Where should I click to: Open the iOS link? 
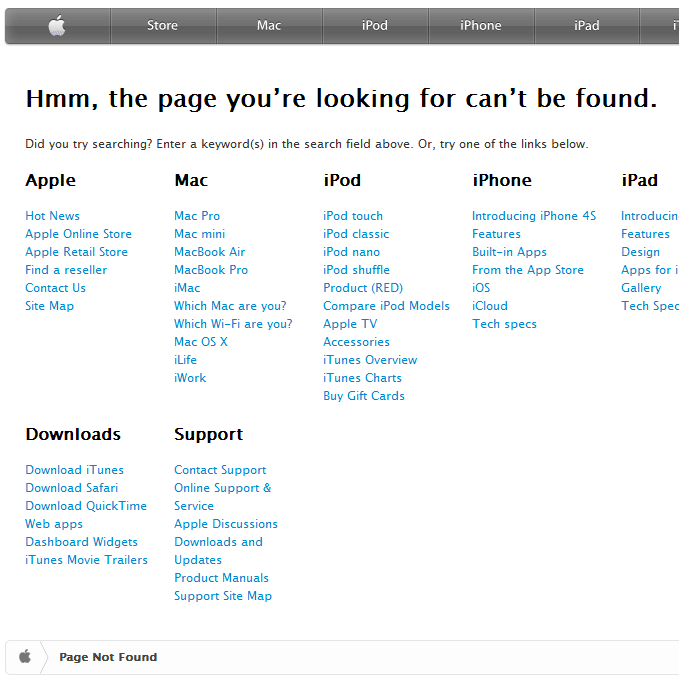(481, 288)
